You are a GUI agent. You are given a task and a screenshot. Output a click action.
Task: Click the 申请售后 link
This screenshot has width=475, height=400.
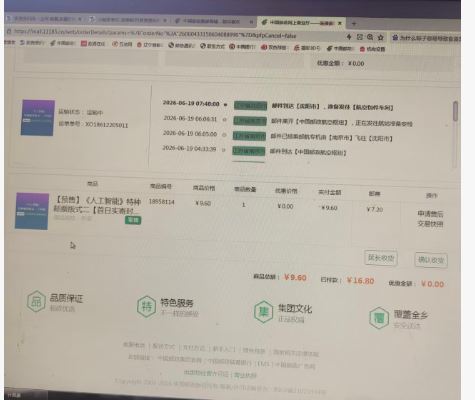pos(430,213)
